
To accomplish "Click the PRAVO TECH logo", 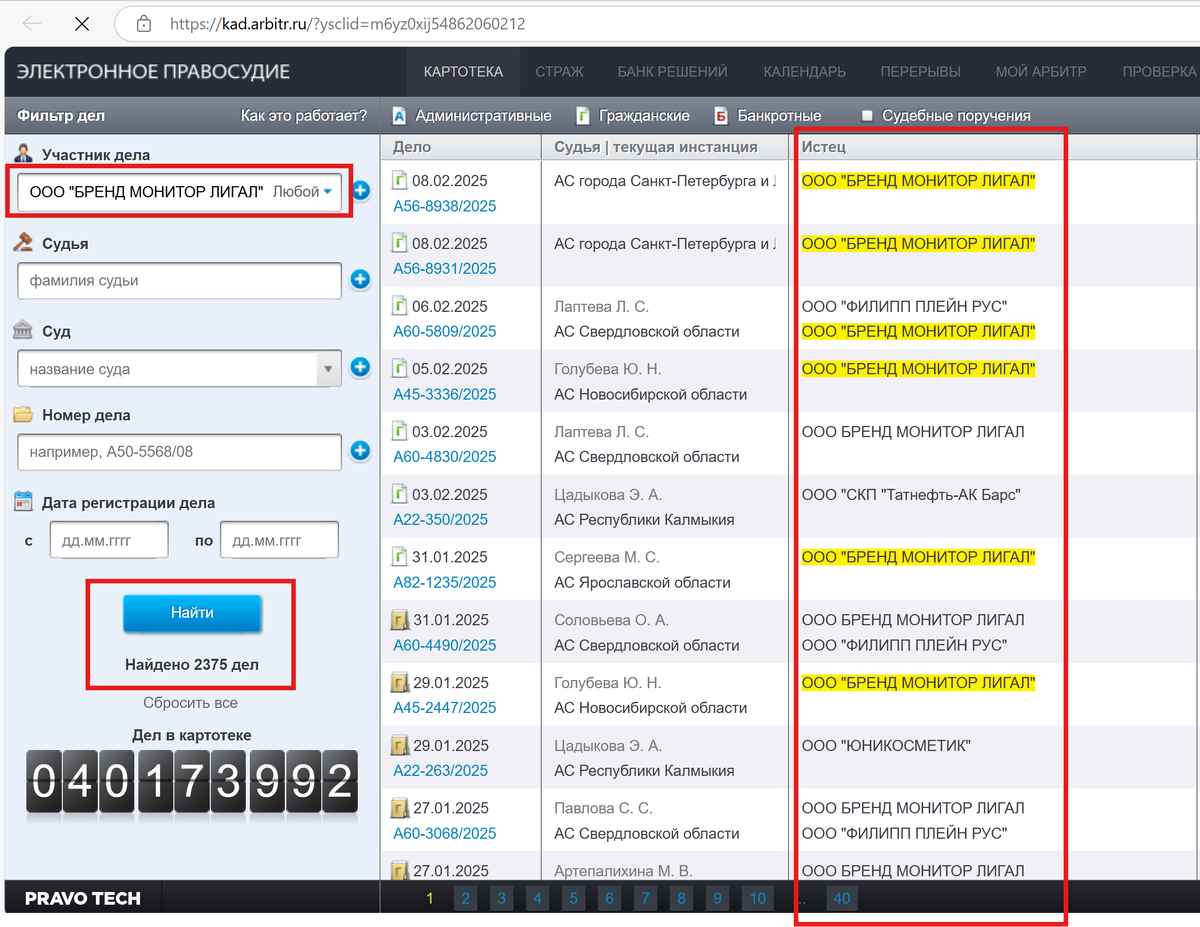I will click(83, 898).
